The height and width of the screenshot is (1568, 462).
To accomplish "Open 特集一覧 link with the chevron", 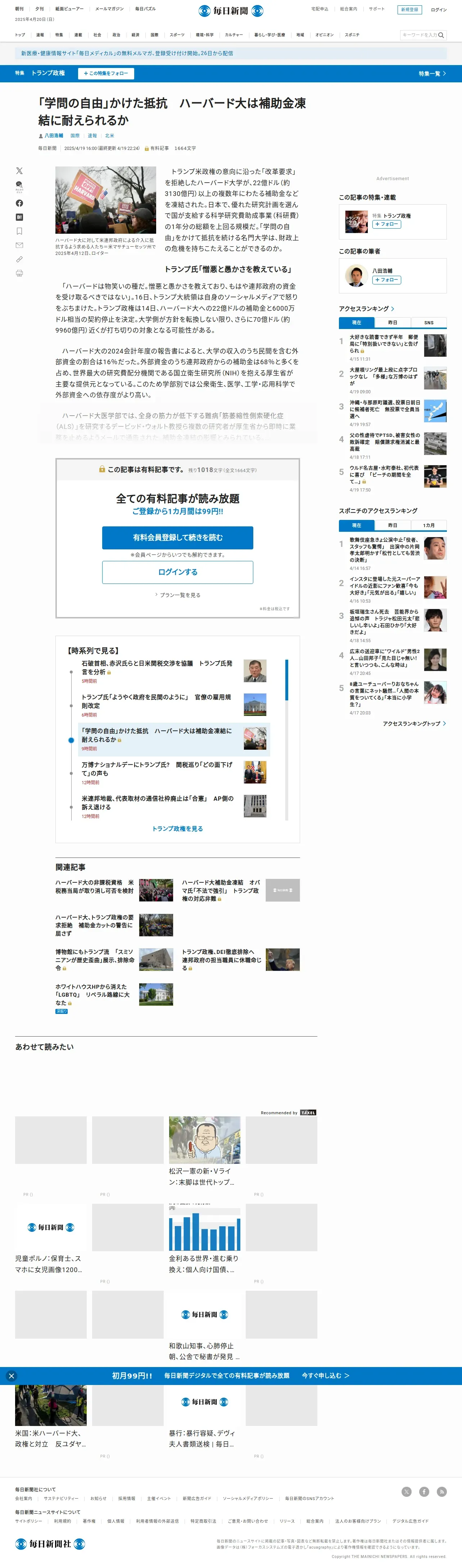I will point(432,74).
